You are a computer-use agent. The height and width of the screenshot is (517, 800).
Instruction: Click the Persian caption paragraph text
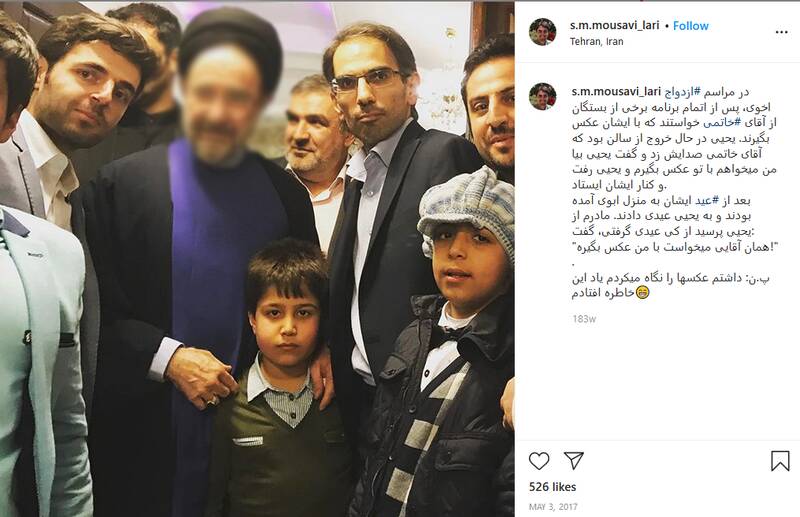pos(673,192)
